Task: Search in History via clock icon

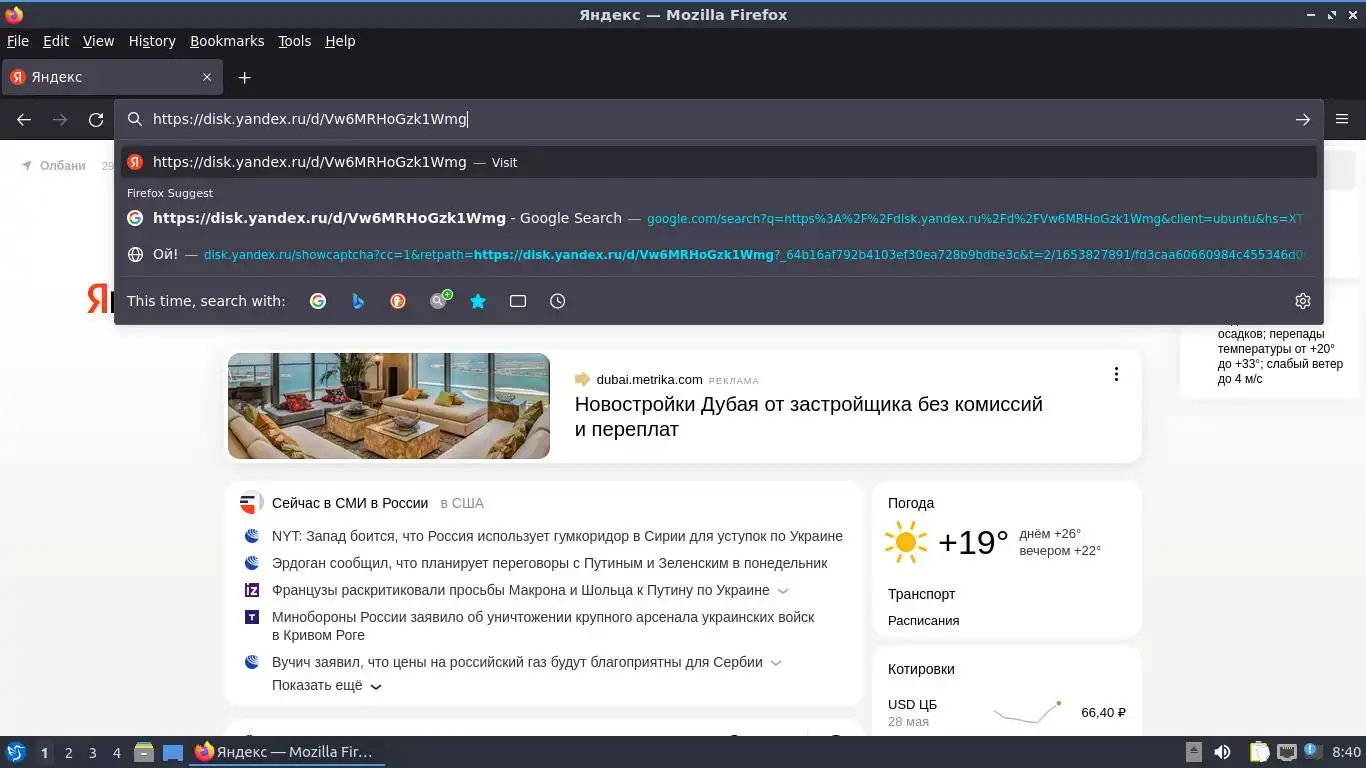Action: [x=558, y=301]
